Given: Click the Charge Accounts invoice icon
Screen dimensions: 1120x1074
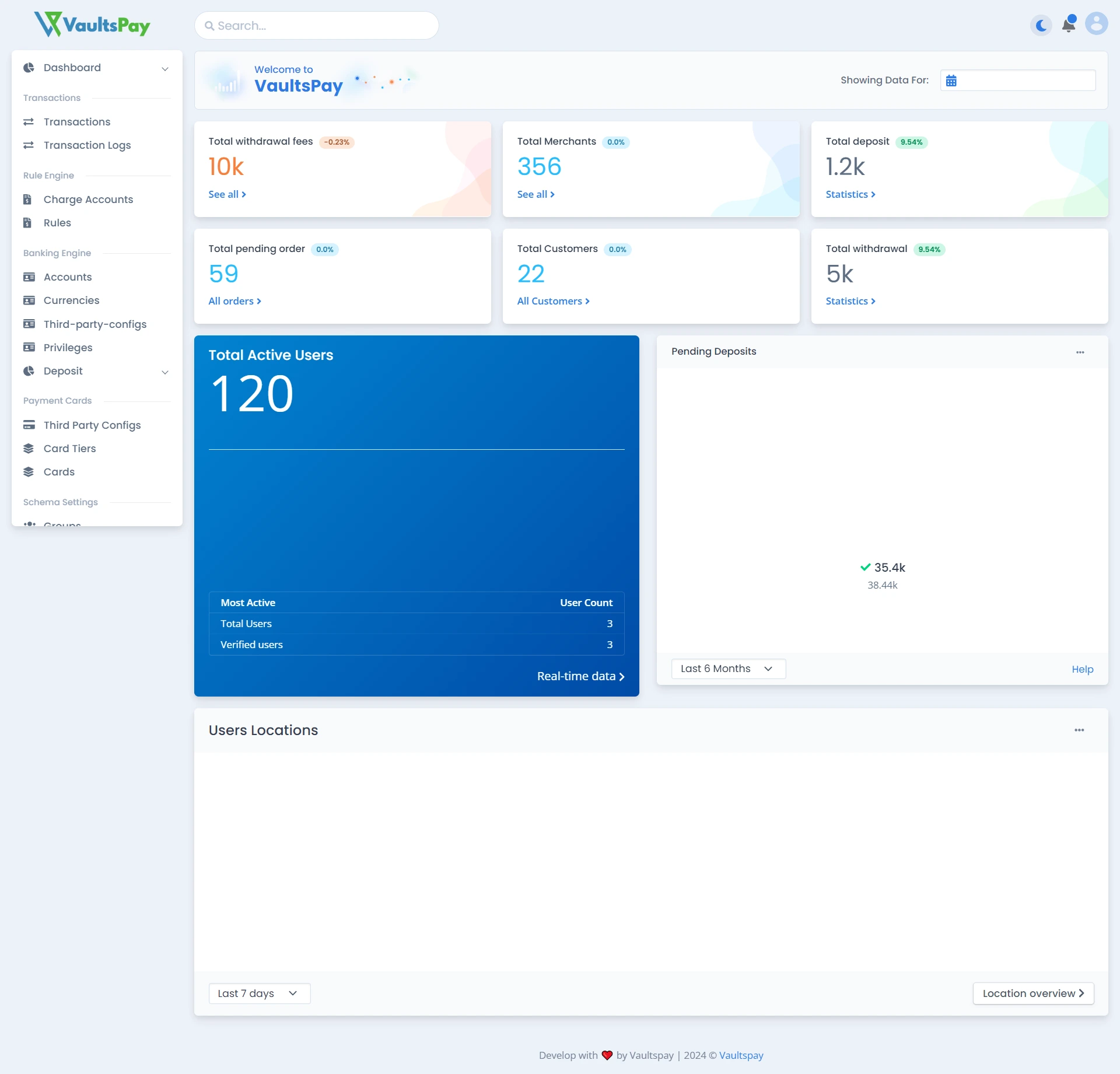Looking at the screenshot, I should [27, 200].
